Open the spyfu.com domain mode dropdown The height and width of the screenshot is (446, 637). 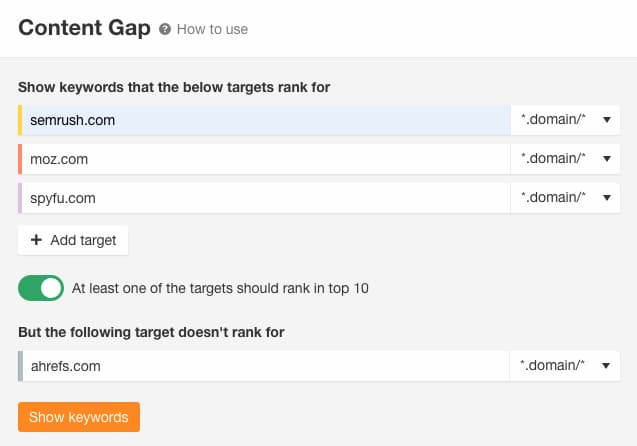[565, 198]
